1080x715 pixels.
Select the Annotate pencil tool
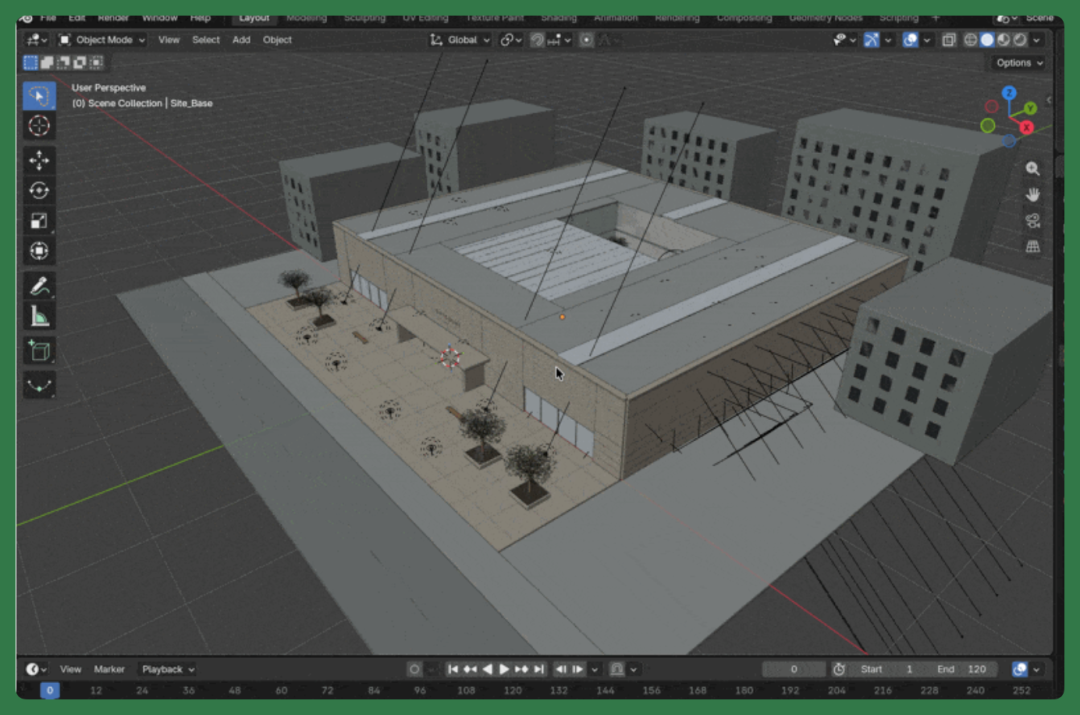point(39,286)
